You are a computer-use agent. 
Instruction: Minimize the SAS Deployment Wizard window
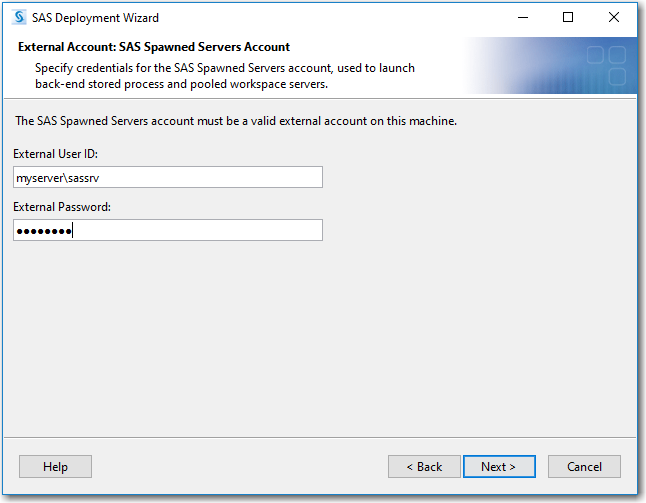522,17
